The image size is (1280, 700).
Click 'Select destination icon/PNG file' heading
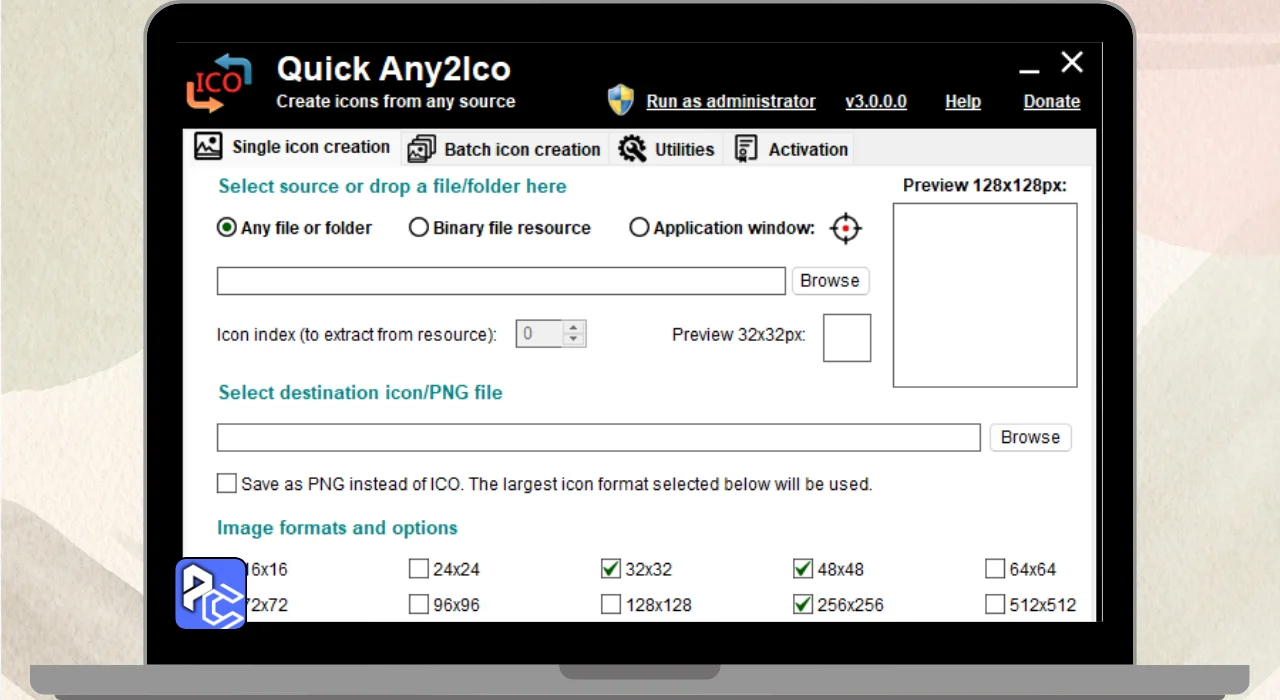tap(361, 393)
